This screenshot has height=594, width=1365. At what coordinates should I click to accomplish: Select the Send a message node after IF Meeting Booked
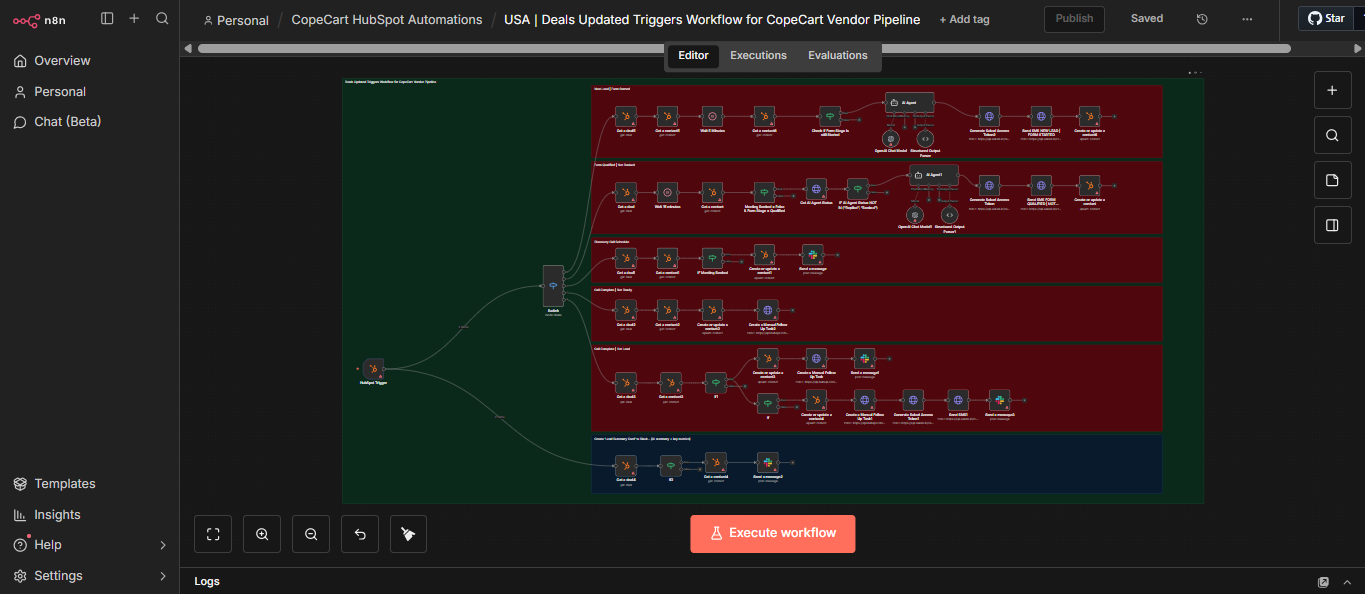pos(812,255)
